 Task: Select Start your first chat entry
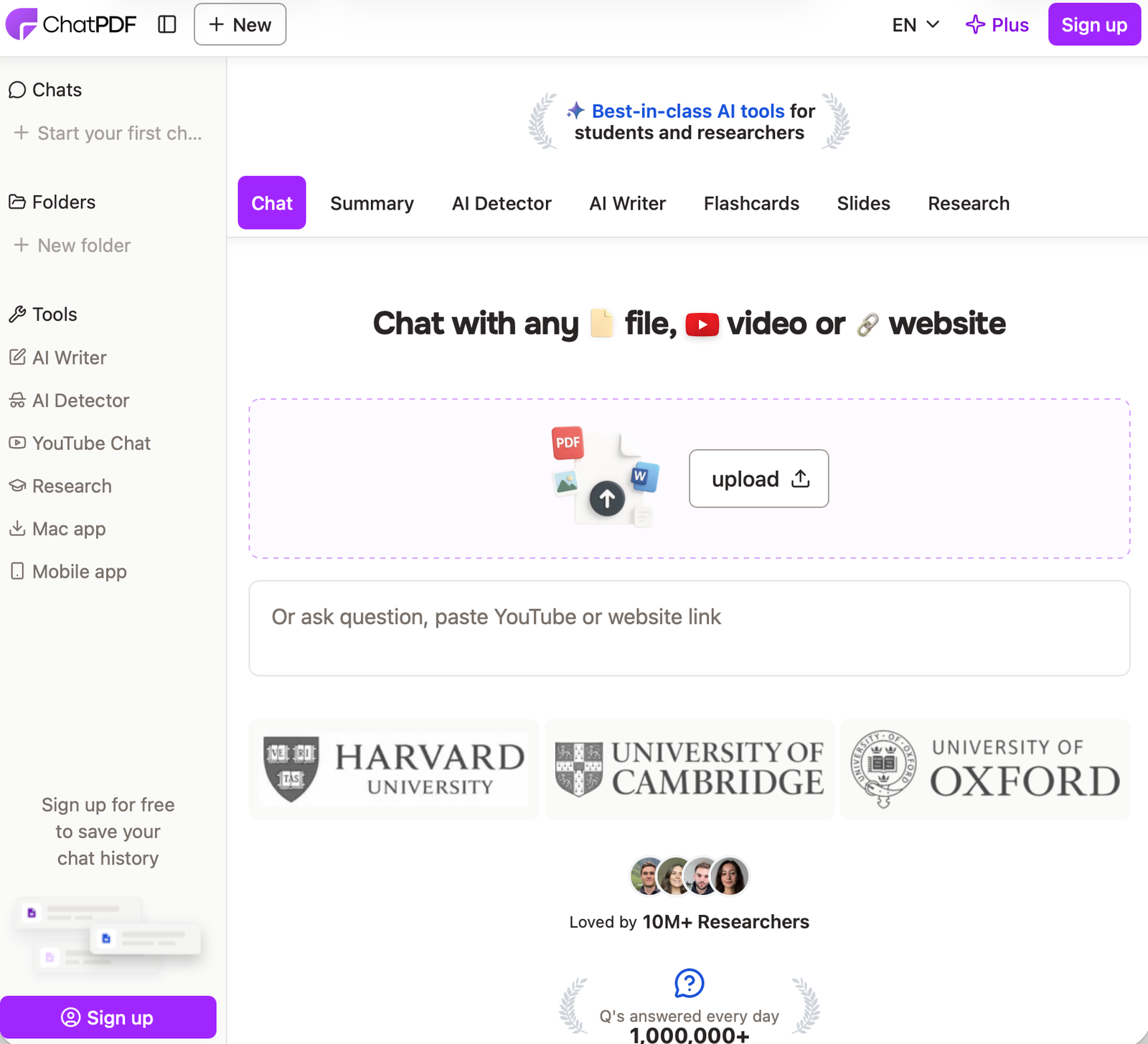coord(108,133)
